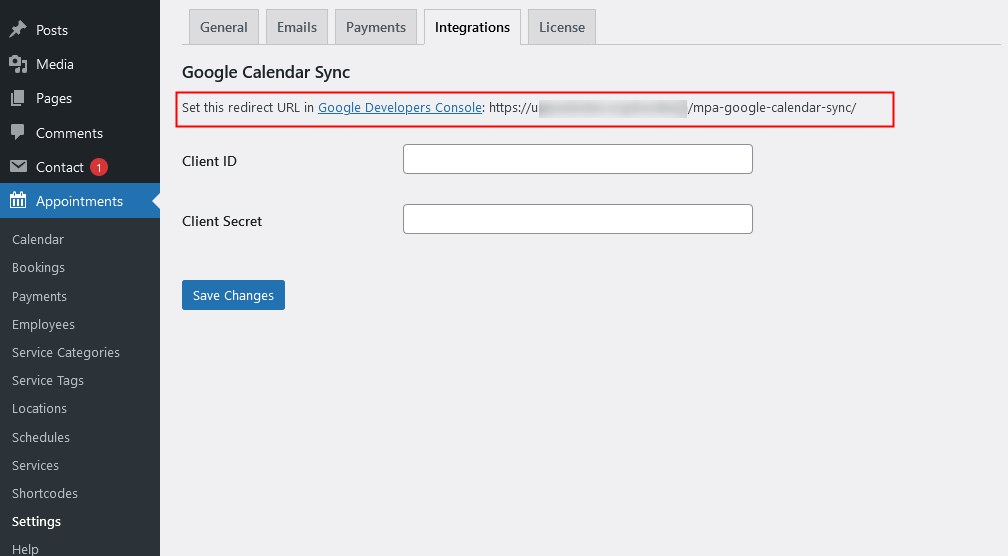Go to the Calendar submenu
Image resolution: width=1008 pixels, height=556 pixels.
click(38, 239)
